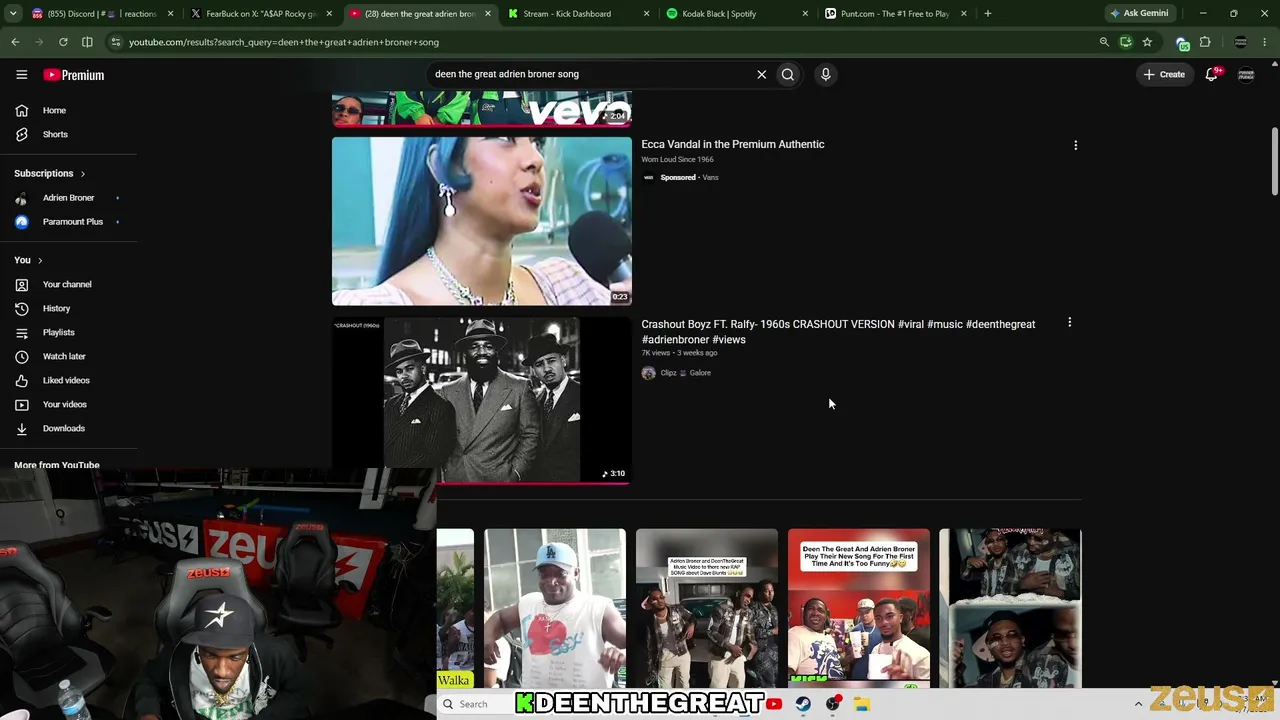1280x720 pixels.
Task: Open the tab search dropdown
Action: (12, 14)
